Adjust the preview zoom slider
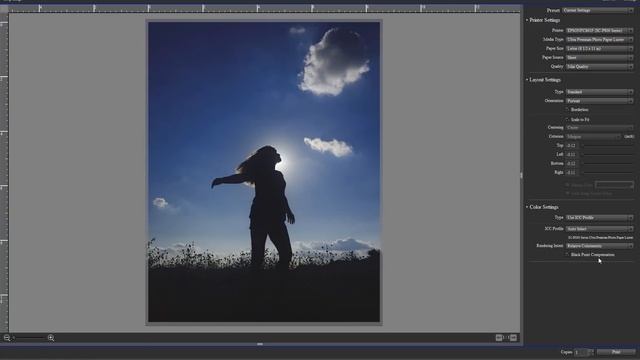The image size is (640, 360). pos(29,338)
